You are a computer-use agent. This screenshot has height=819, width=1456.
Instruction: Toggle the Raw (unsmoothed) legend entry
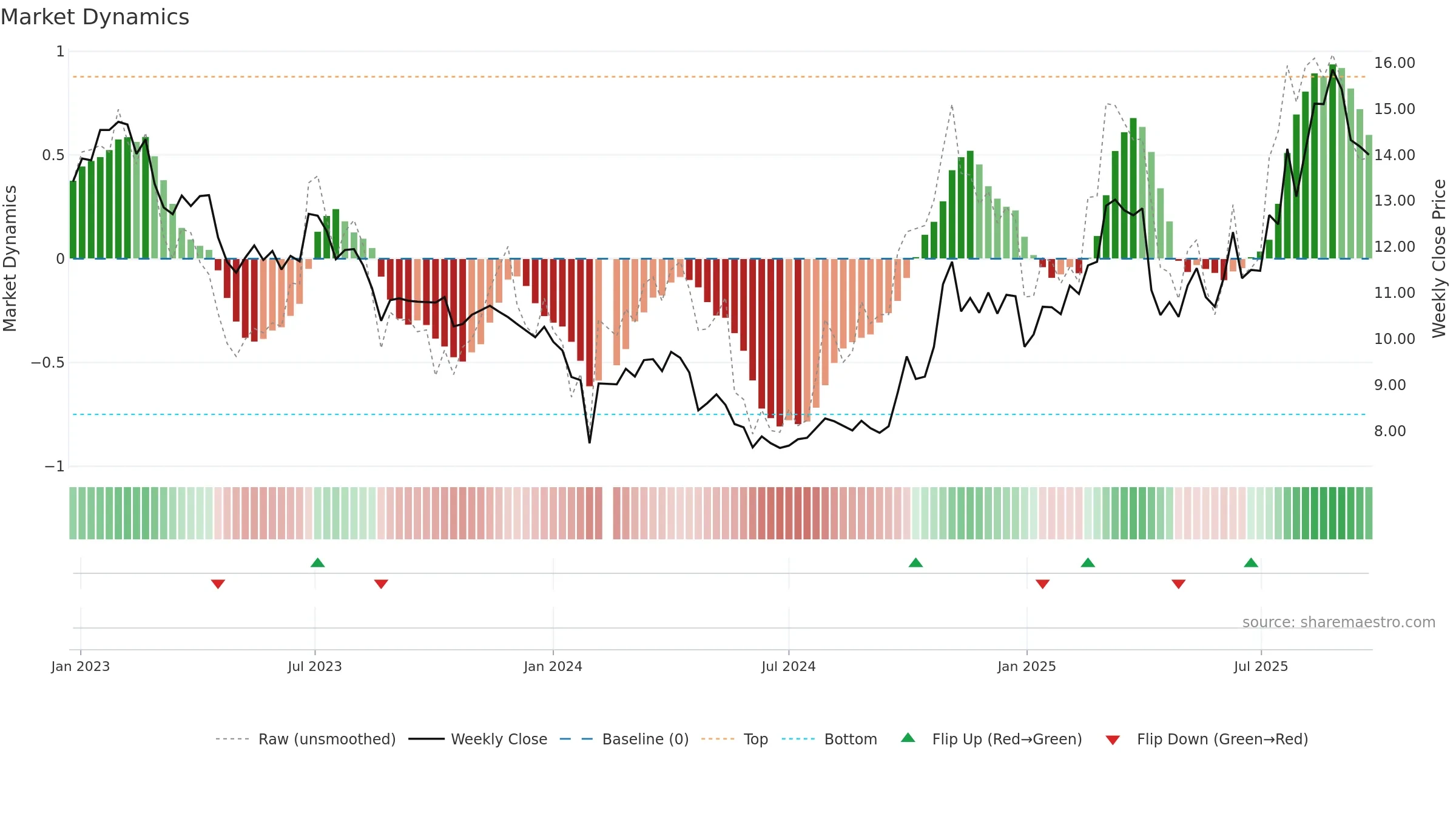[306, 739]
